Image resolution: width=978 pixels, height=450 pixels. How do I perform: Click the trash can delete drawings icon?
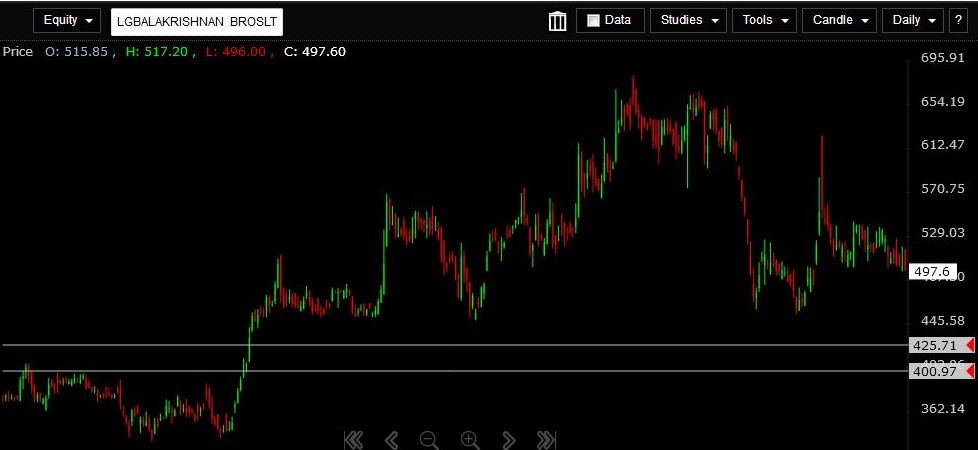pyautogui.click(x=558, y=21)
